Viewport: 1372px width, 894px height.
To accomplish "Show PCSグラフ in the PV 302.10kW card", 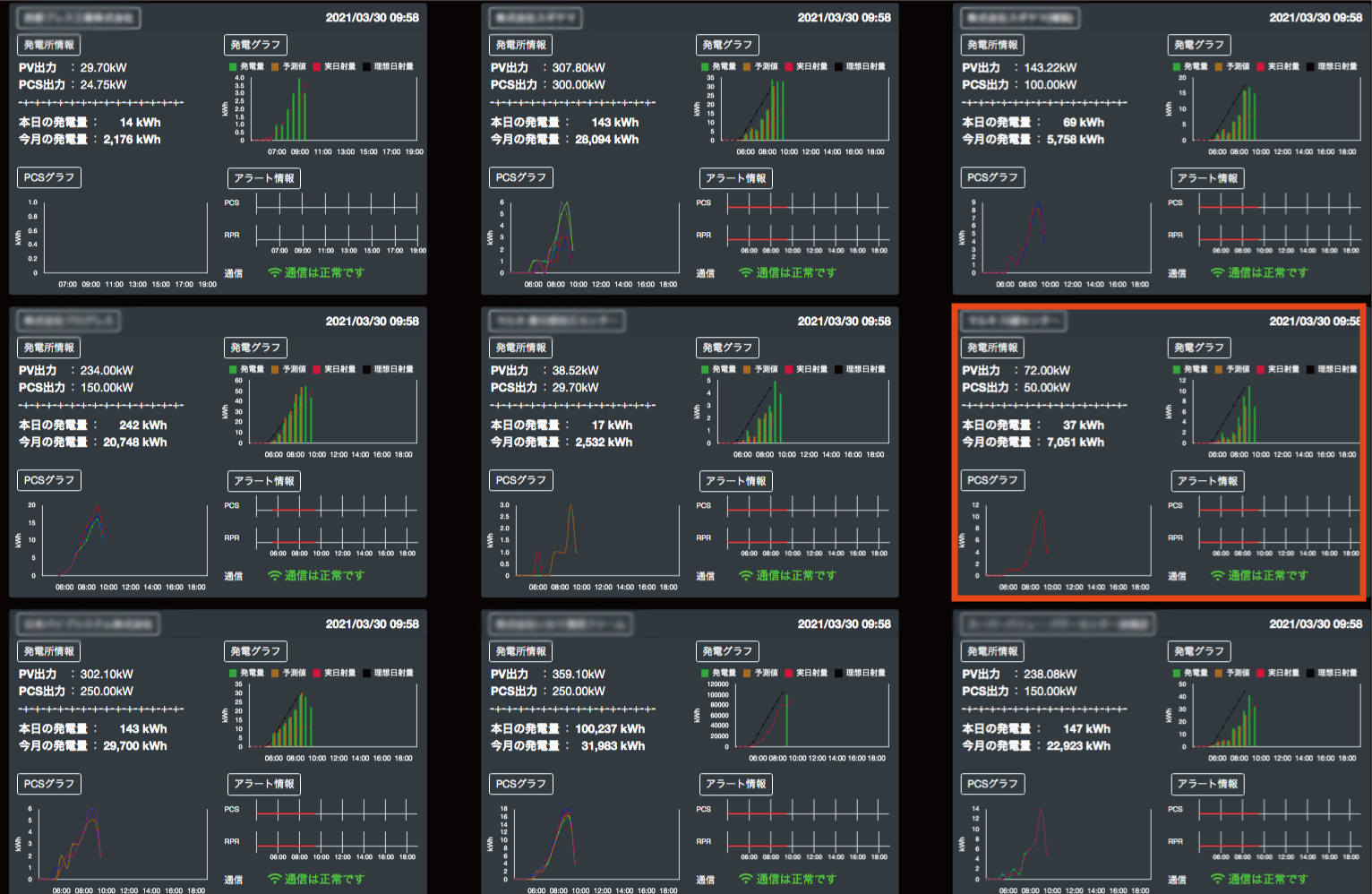I will coord(49,784).
